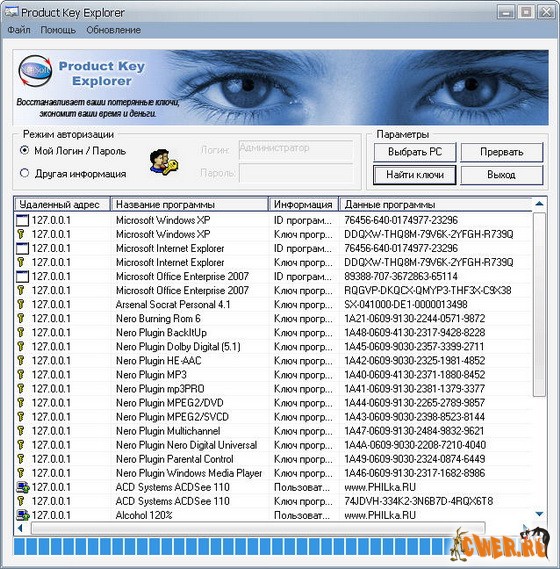Click the Выход button
This screenshot has width=560, height=569.
coord(502,175)
